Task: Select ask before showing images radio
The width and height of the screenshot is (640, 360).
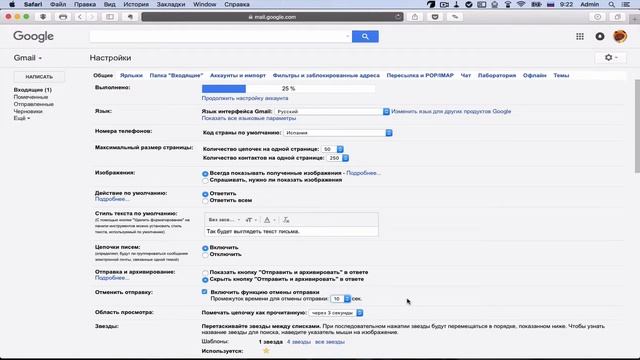Action: tap(205, 180)
